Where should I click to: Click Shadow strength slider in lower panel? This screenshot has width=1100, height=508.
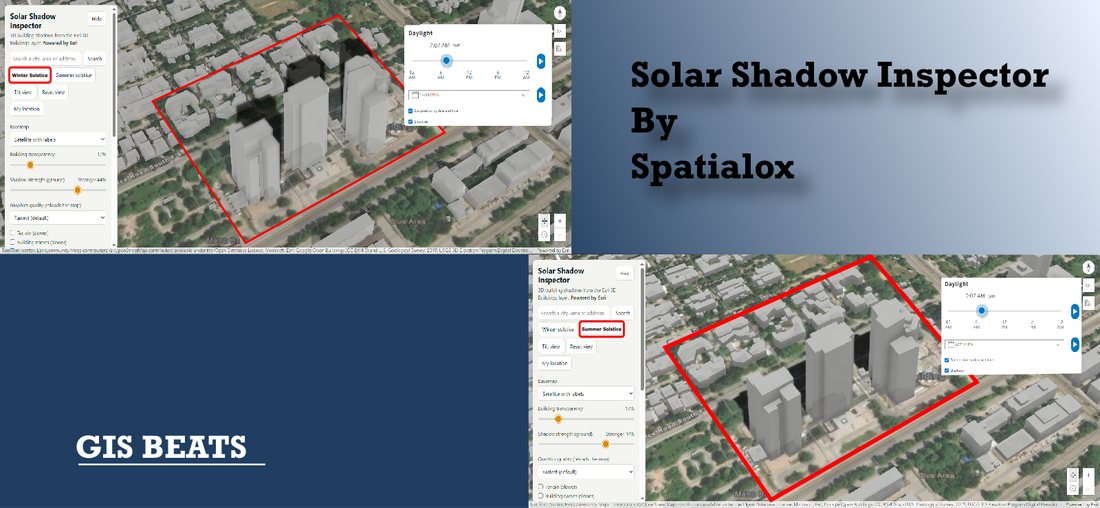click(x=586, y=443)
